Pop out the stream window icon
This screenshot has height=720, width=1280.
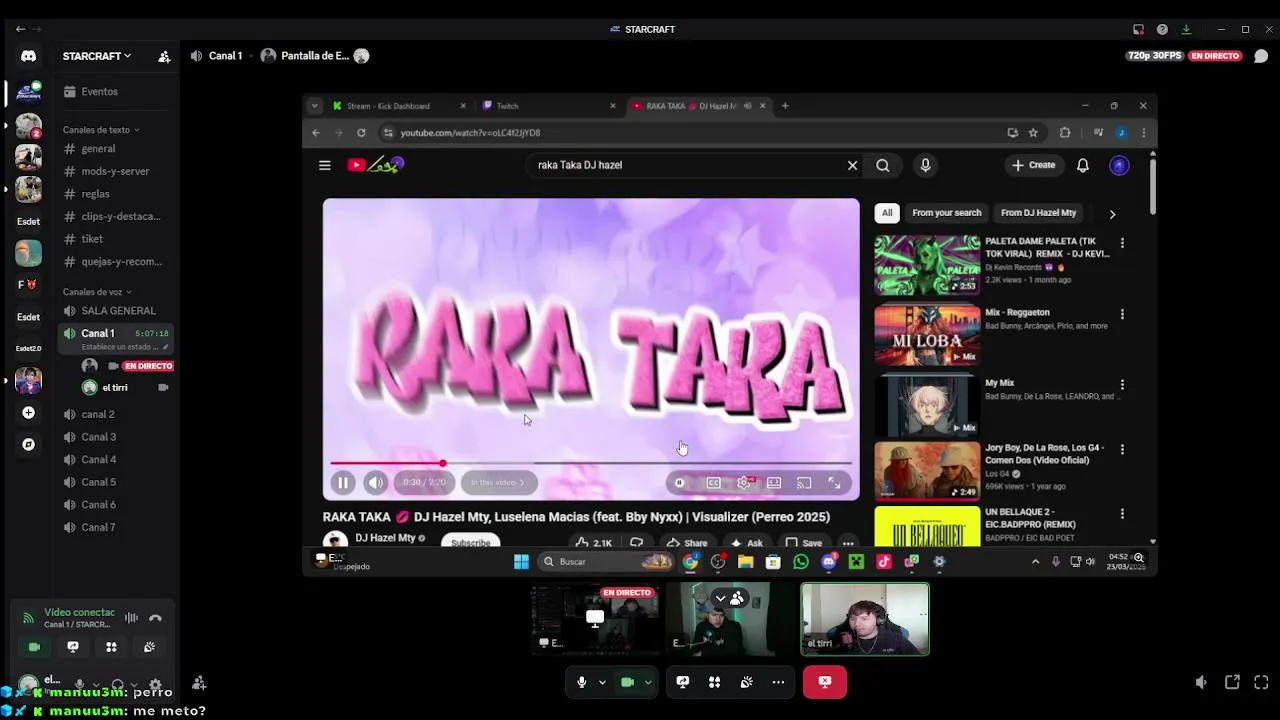pyautogui.click(x=1232, y=682)
